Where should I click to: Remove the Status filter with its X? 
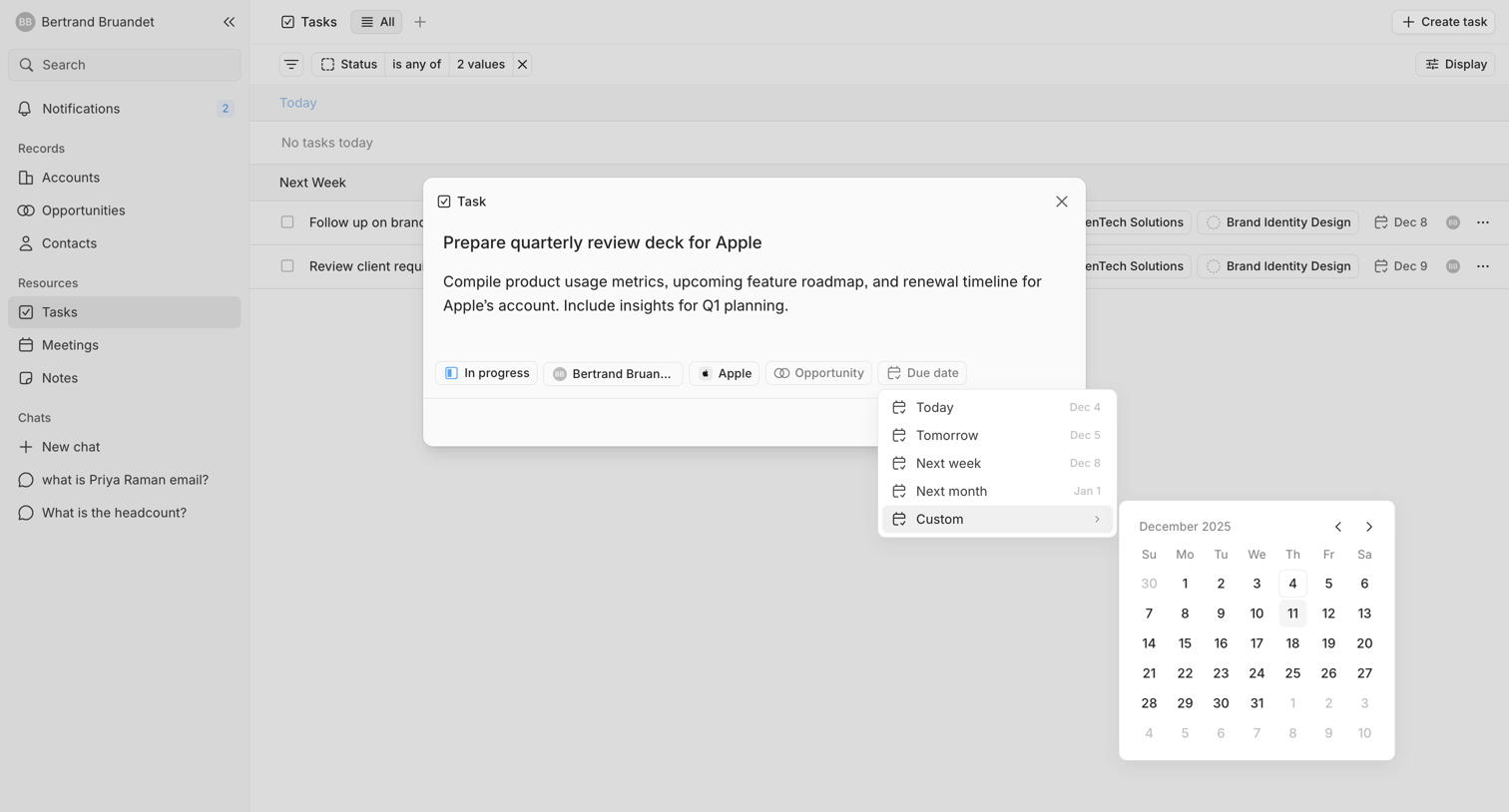(x=522, y=64)
